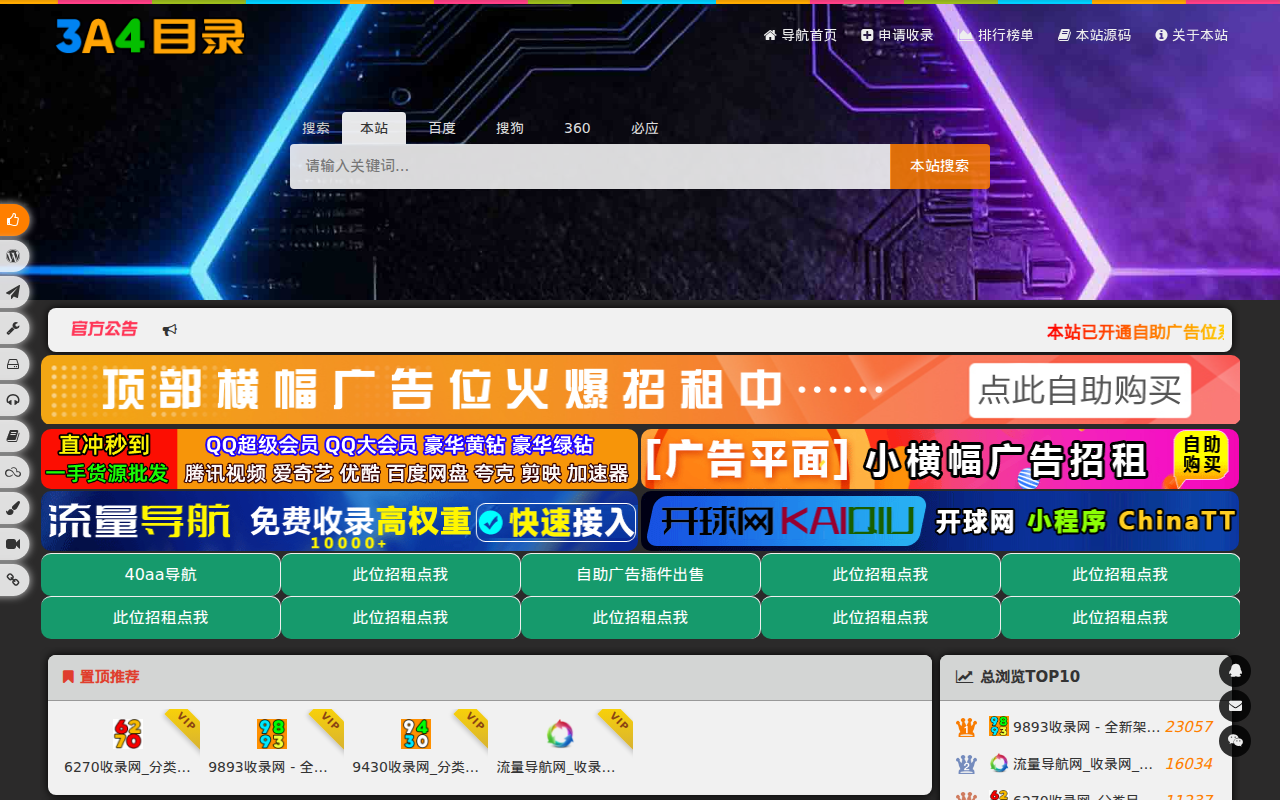Open the email contact icon on the right
Viewport: 1280px width, 800px height.
click(1235, 707)
